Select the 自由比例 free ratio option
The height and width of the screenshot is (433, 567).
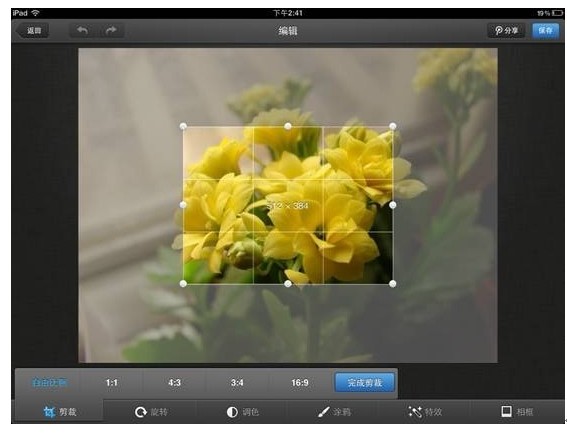pos(50,382)
